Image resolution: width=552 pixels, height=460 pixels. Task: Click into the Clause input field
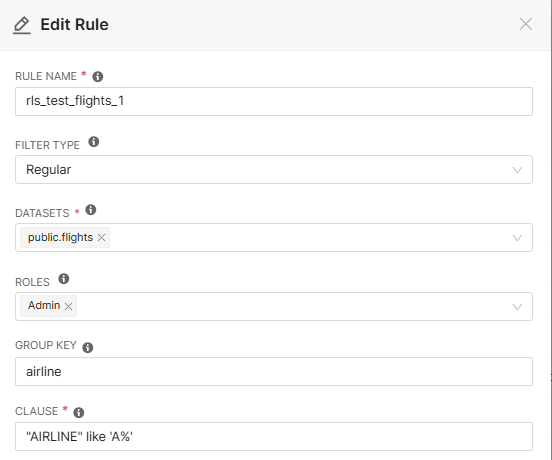[274, 436]
